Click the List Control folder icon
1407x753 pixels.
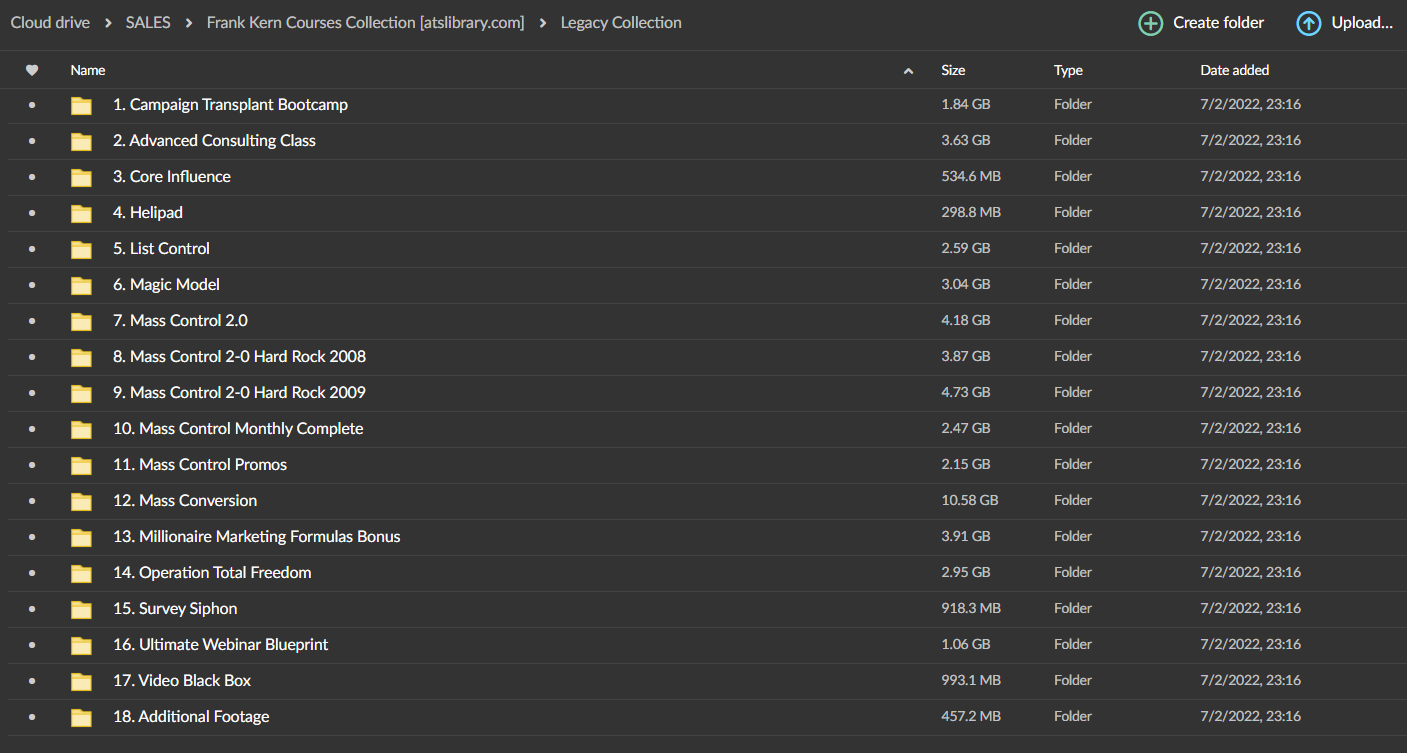pyautogui.click(x=81, y=248)
